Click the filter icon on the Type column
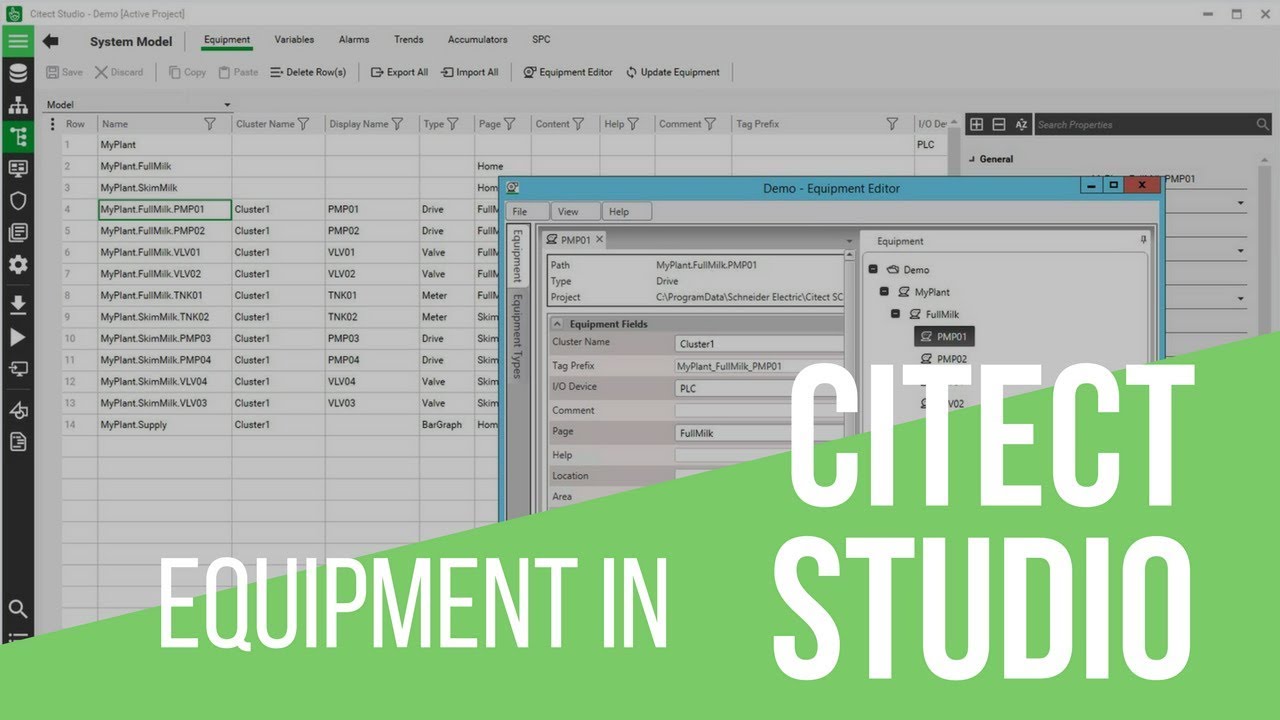 [453, 124]
